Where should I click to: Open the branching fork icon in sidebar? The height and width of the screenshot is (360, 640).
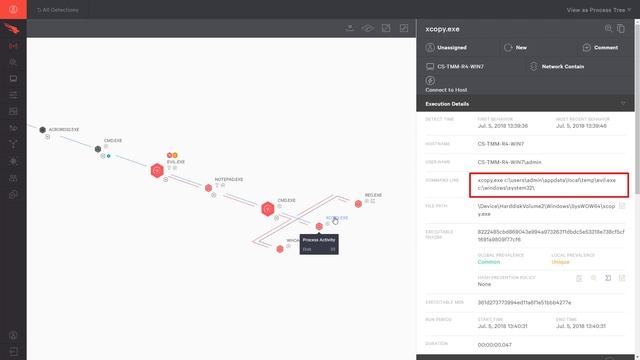13,144
